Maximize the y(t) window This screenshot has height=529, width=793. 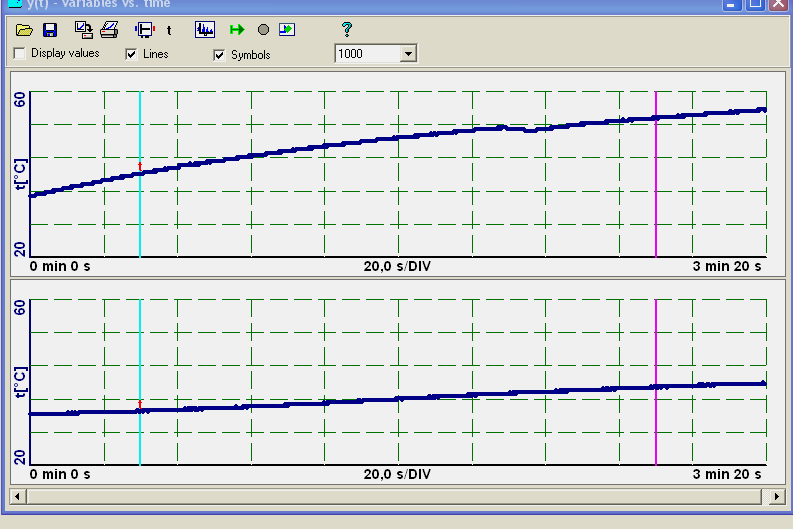[755, 4]
